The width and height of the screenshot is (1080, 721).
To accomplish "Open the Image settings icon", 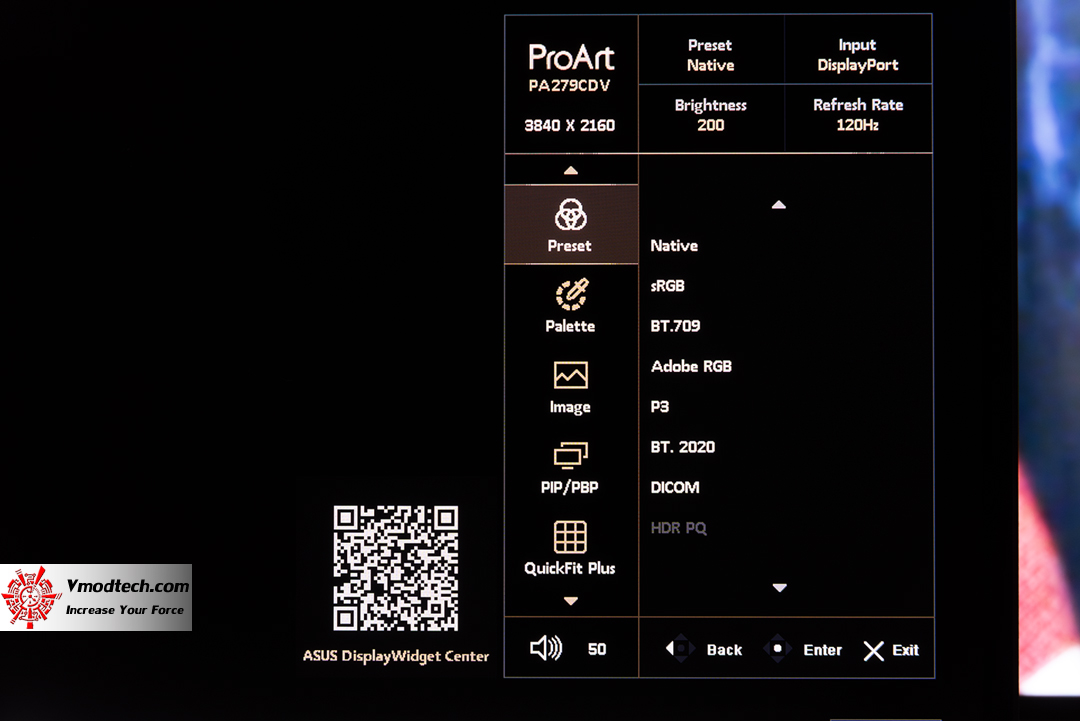I will [570, 375].
